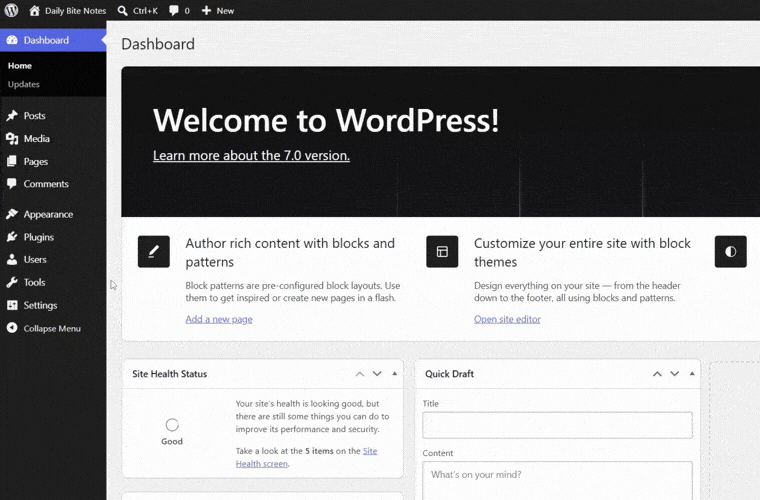Click the Posts pushpin icon
The height and width of the screenshot is (500, 760).
[x=12, y=115]
